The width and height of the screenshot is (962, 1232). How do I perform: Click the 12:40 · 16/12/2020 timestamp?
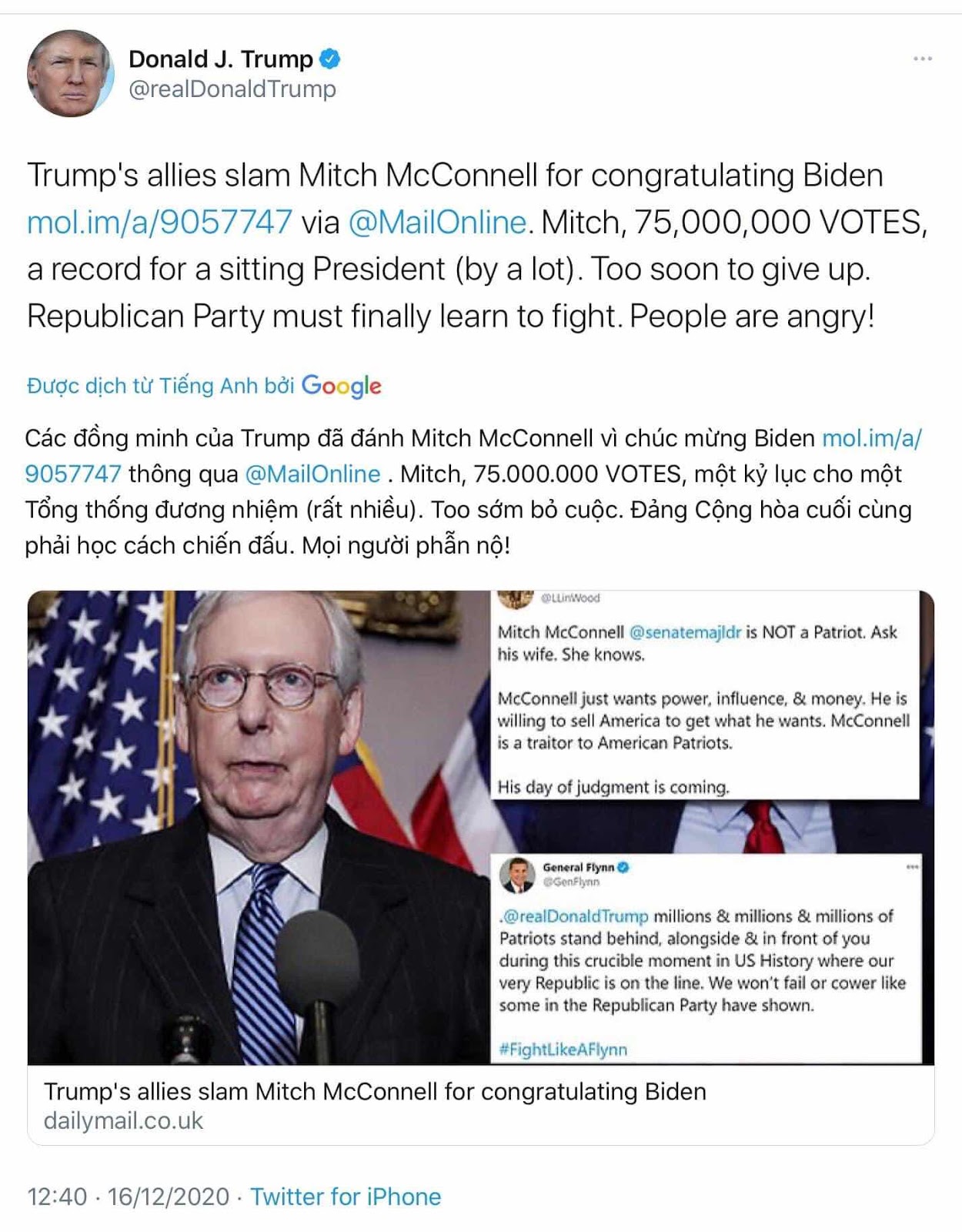click(128, 1197)
